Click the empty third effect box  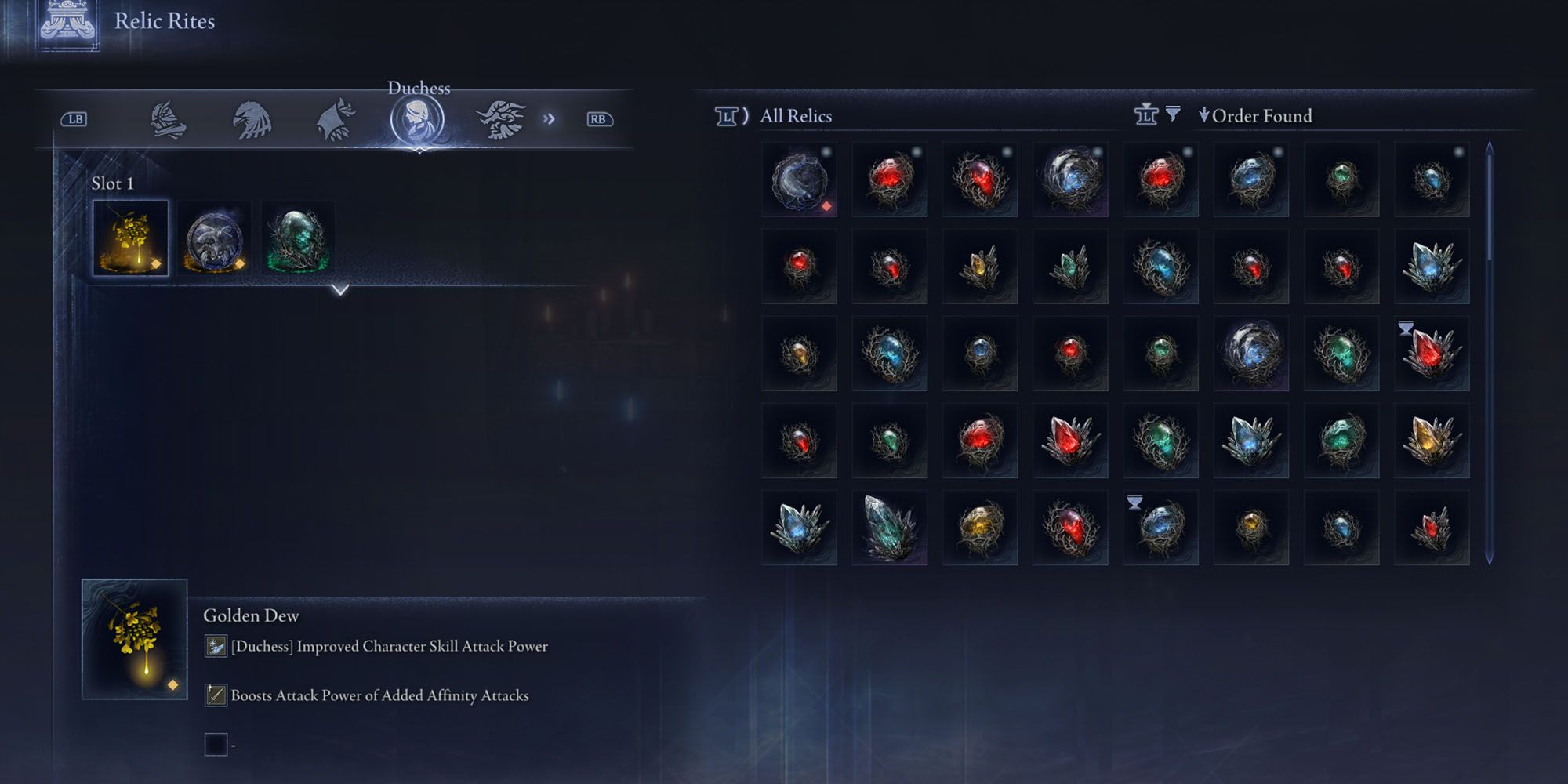[x=216, y=744]
